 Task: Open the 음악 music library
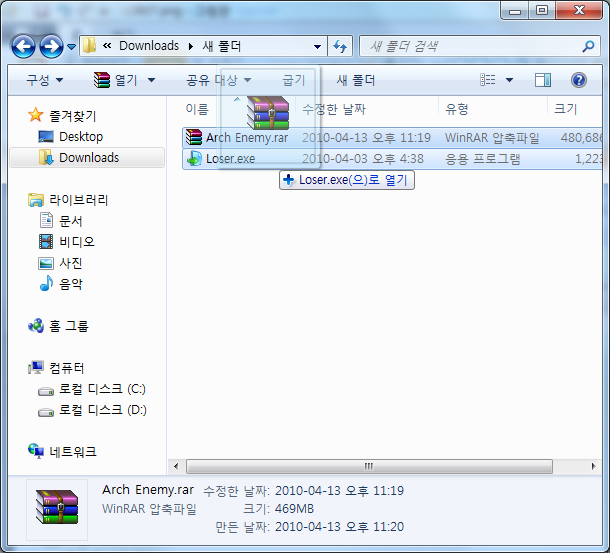[70, 284]
